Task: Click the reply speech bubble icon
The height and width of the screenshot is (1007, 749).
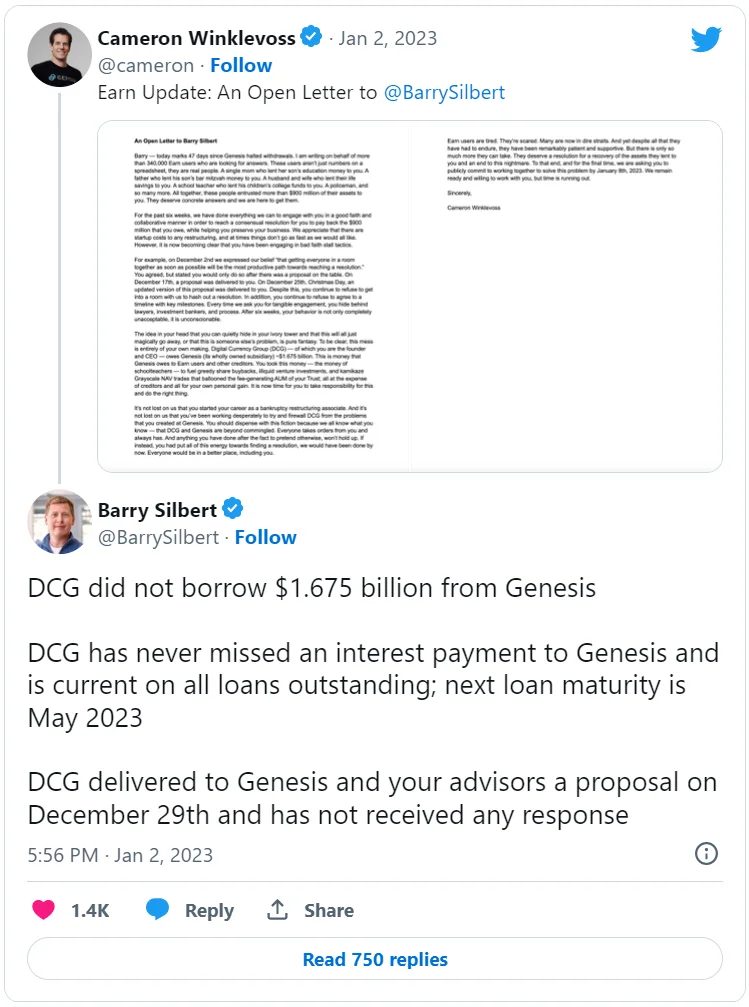Action: 157,910
